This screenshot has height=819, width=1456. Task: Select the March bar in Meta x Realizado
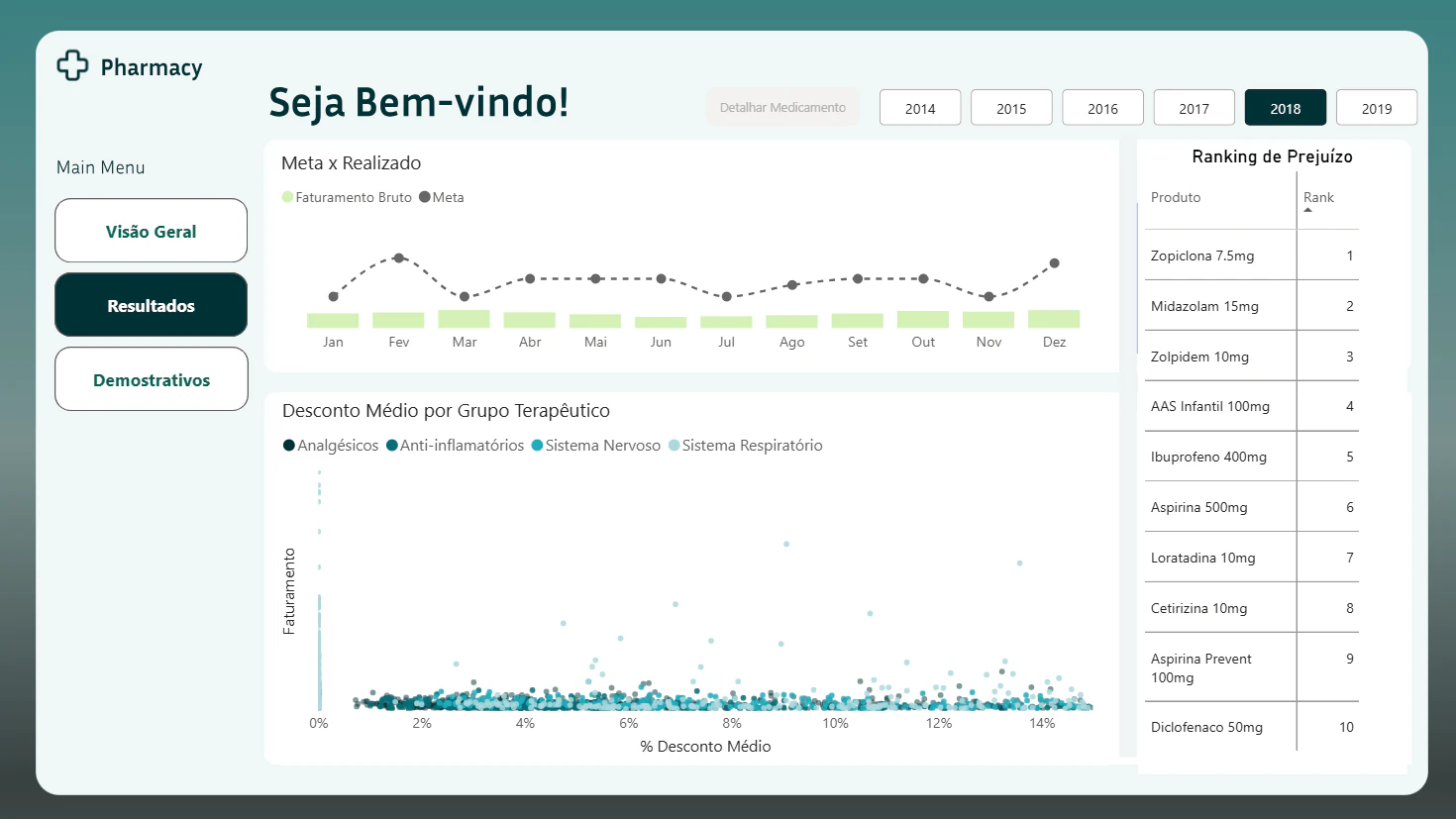464,319
